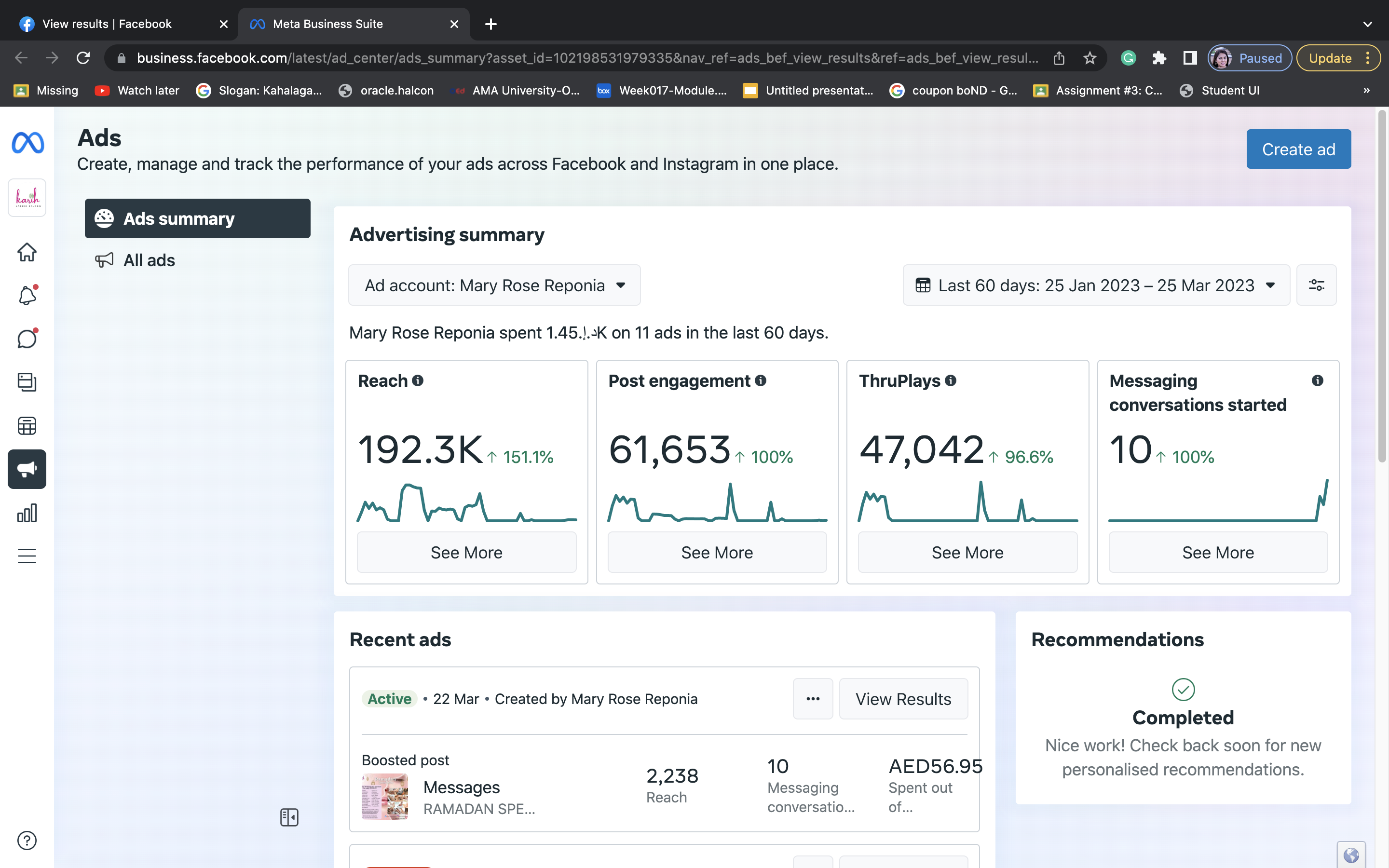Open Help question mark icon
1389x868 pixels.
point(27,841)
